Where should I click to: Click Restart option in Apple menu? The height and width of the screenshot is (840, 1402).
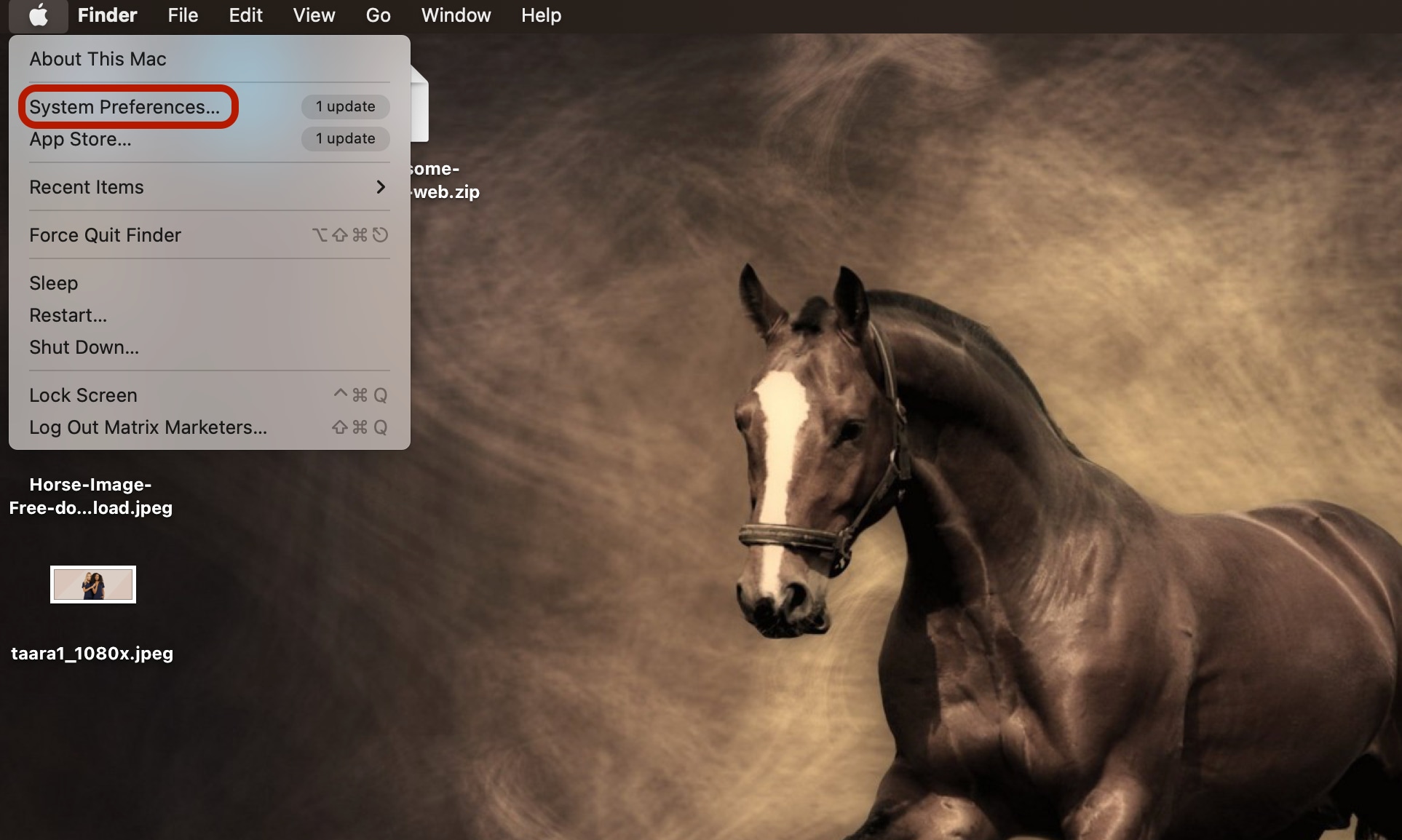tap(68, 315)
